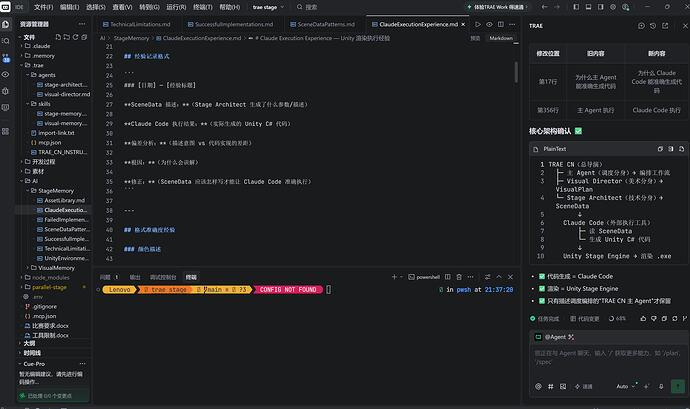Click the thumbs-up icon on the chat response

point(643,318)
